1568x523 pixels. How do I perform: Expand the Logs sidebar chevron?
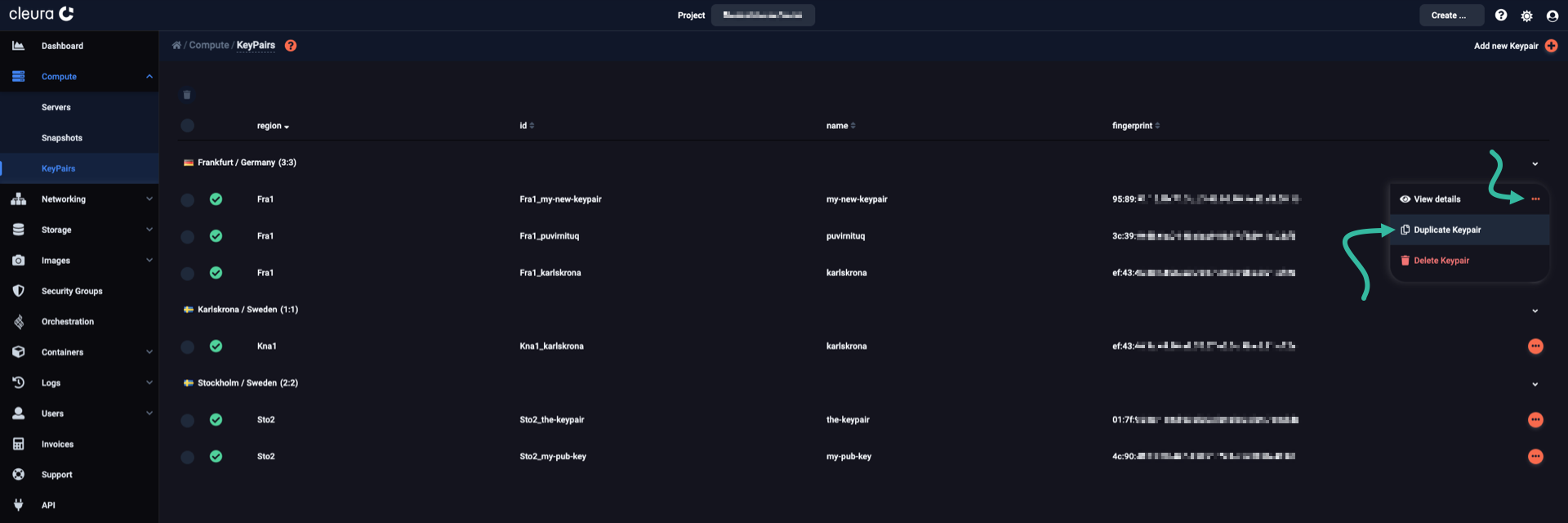pos(149,382)
